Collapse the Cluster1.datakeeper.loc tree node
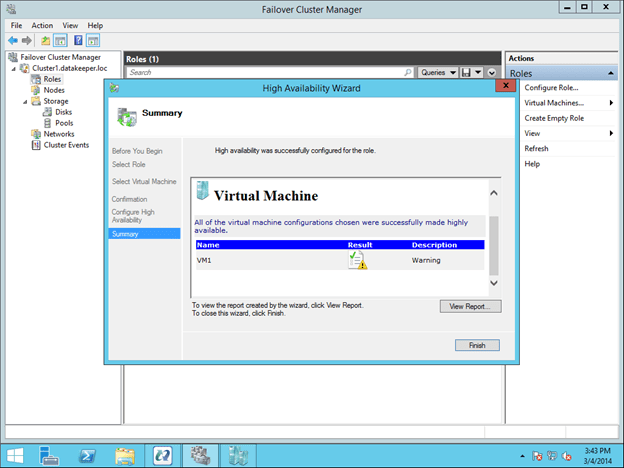 coord(14,68)
